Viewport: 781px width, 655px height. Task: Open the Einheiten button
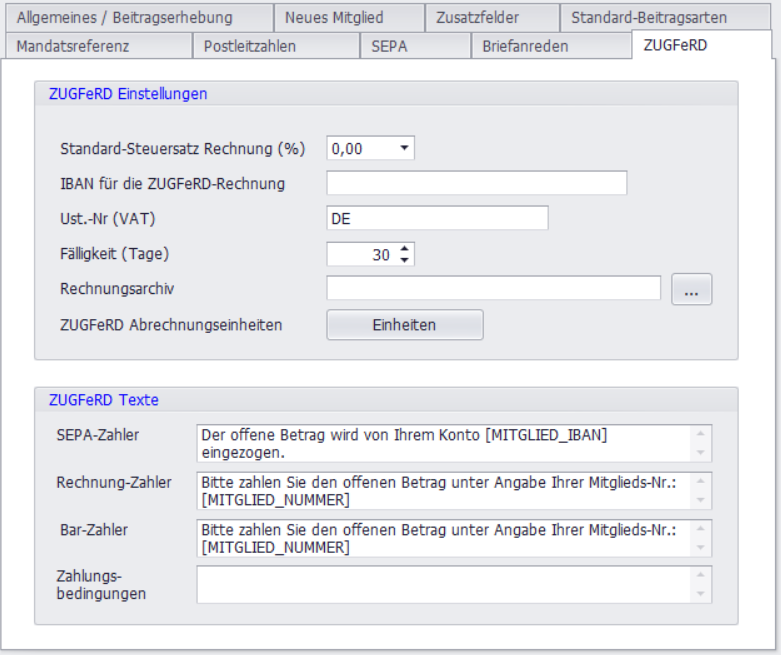pos(404,325)
